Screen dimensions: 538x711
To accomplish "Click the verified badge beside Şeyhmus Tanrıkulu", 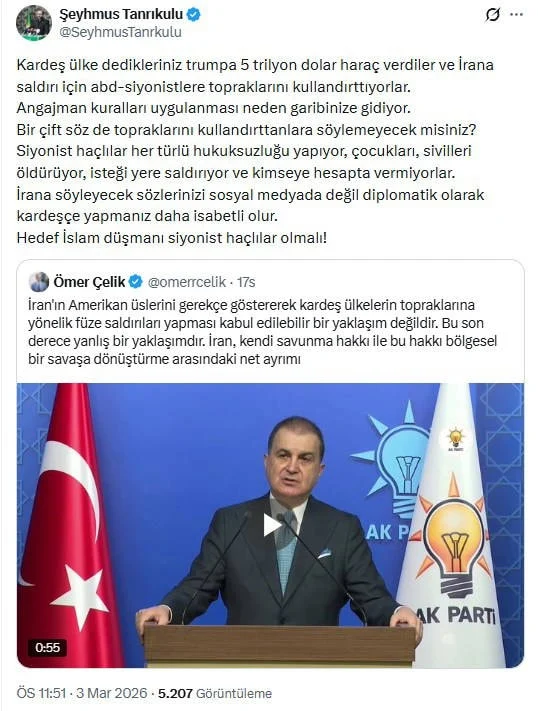I will point(194,15).
